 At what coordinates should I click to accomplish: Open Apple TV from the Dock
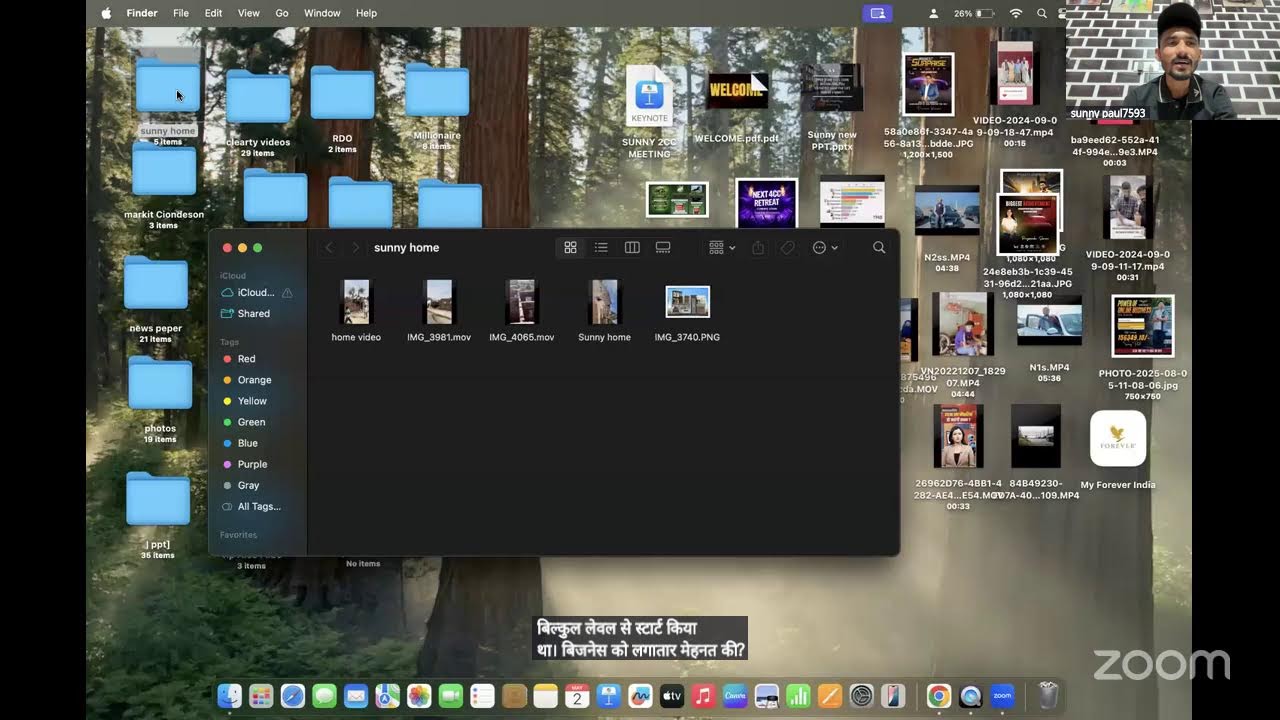672,696
